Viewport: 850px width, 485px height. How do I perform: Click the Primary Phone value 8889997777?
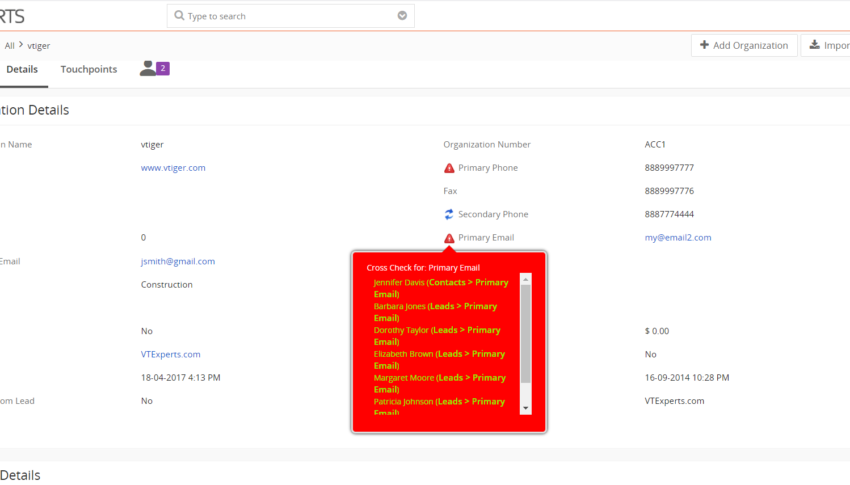coord(669,168)
